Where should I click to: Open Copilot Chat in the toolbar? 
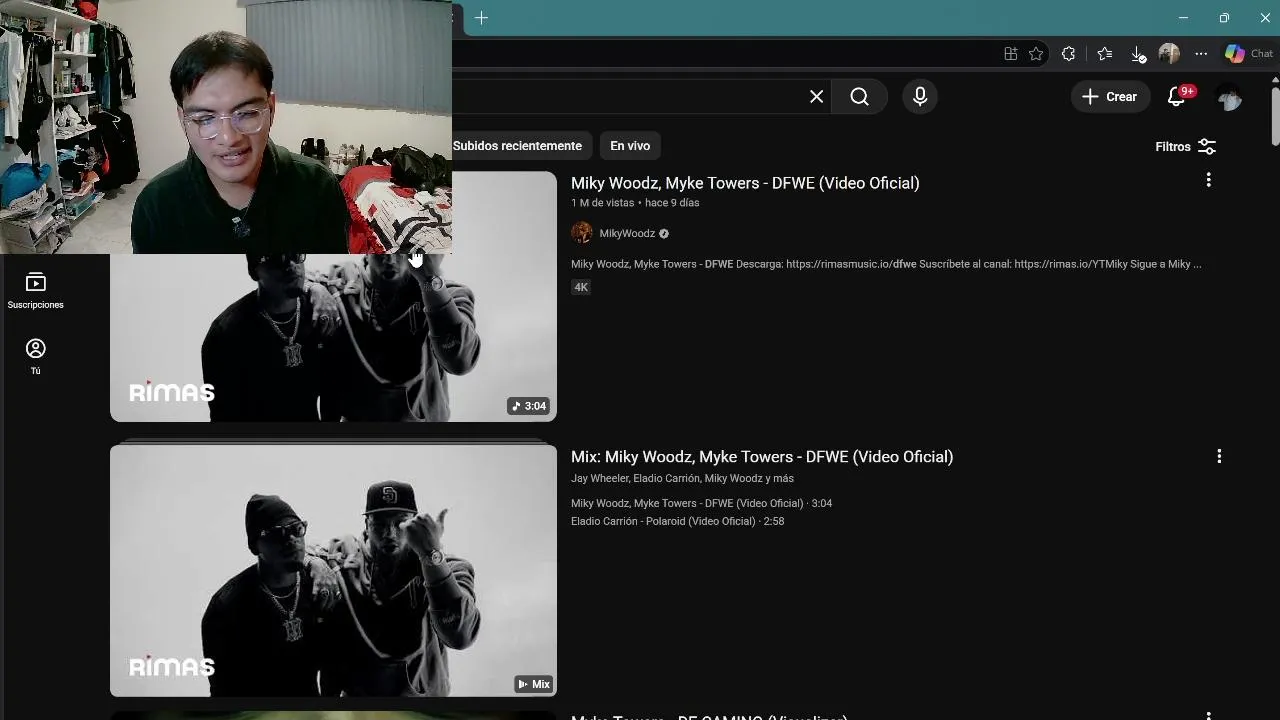click(x=1249, y=54)
